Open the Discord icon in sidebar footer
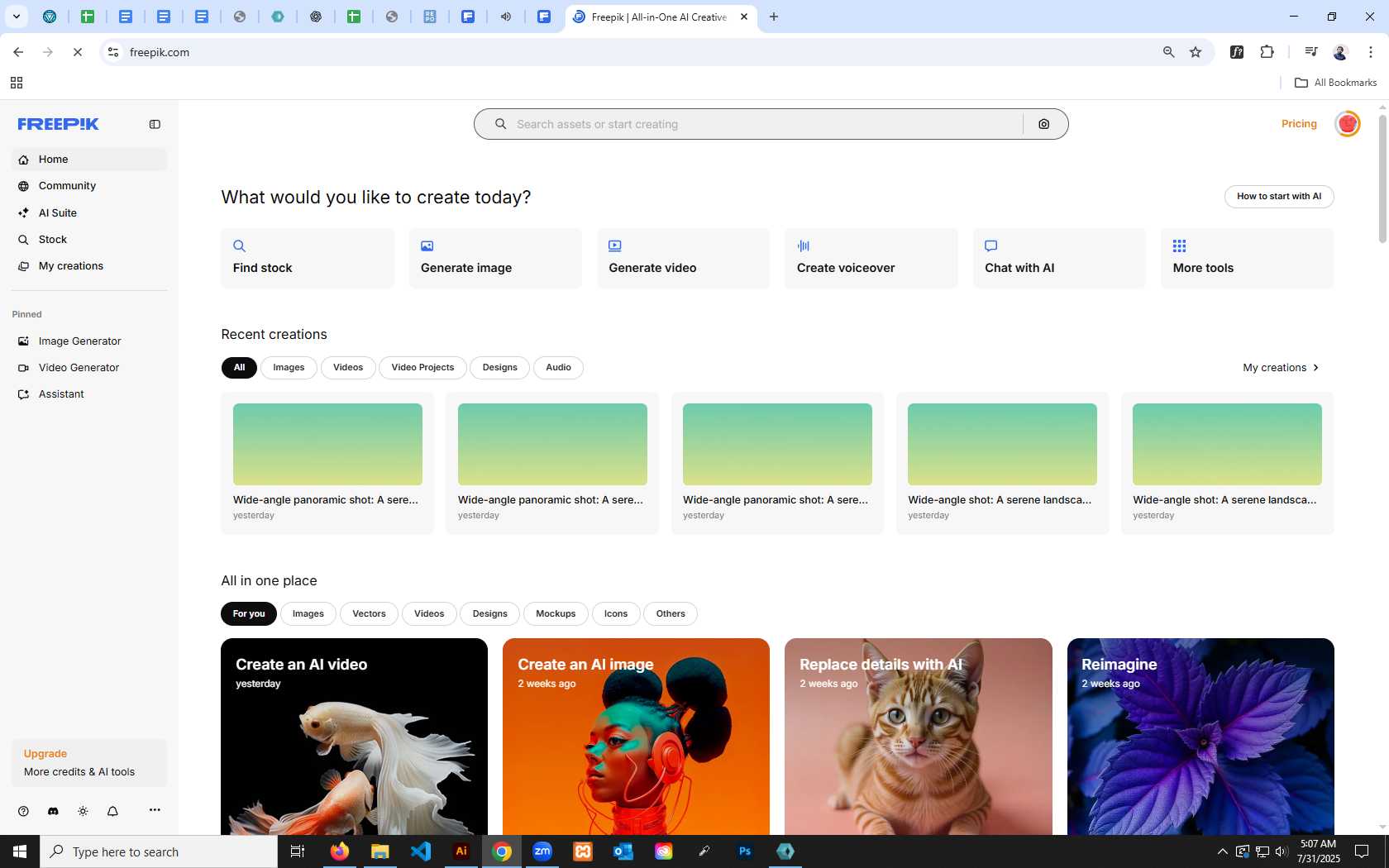 [x=53, y=811]
